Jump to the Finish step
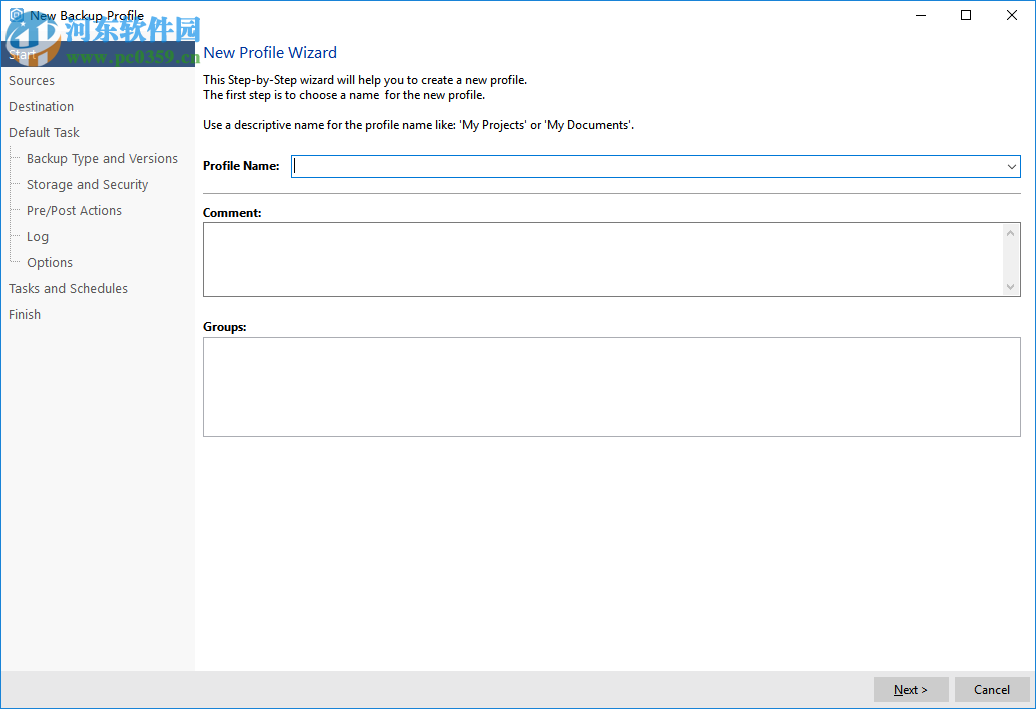Screen dimensions: 1036x709 (x=25, y=315)
